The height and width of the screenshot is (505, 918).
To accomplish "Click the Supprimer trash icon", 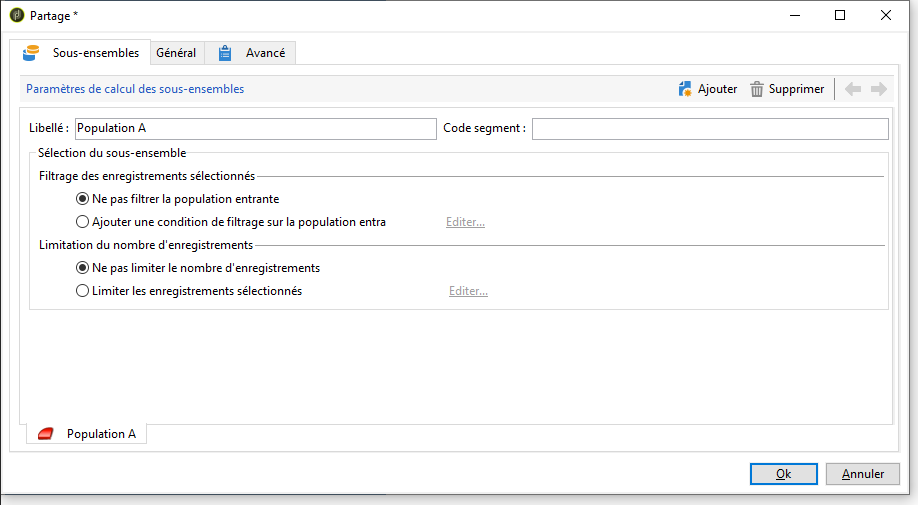I will pyautogui.click(x=757, y=89).
